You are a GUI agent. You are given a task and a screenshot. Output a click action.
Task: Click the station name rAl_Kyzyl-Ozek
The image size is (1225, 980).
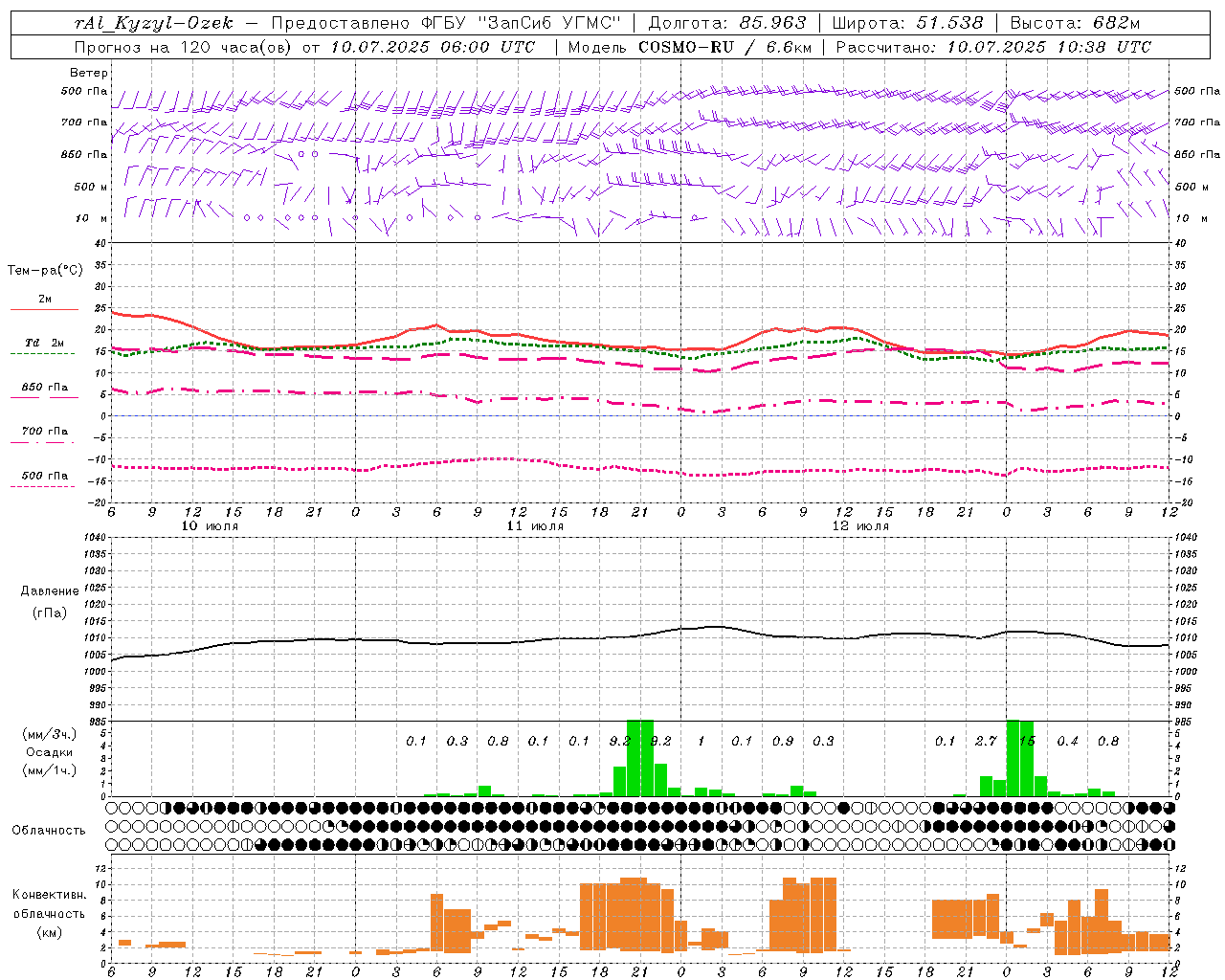153,23
